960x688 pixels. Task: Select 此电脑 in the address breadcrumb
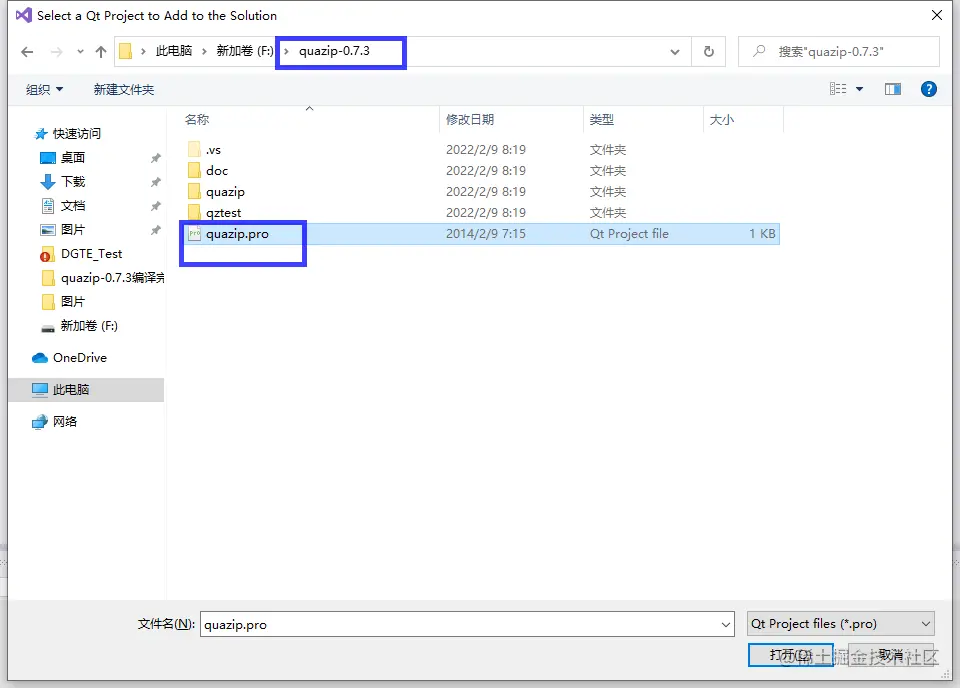(174, 51)
